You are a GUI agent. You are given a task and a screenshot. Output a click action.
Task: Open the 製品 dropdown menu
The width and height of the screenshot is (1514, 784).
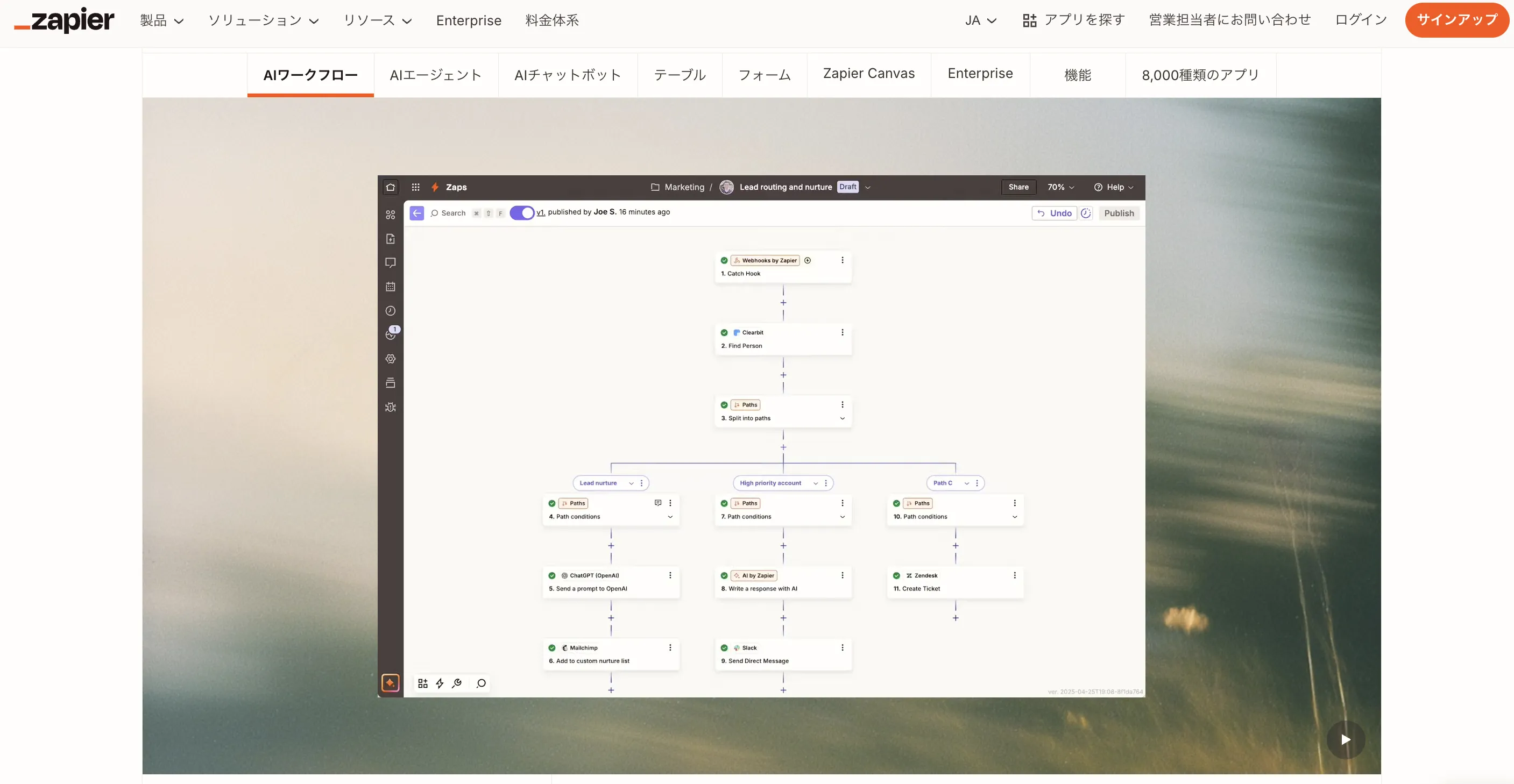[161, 20]
